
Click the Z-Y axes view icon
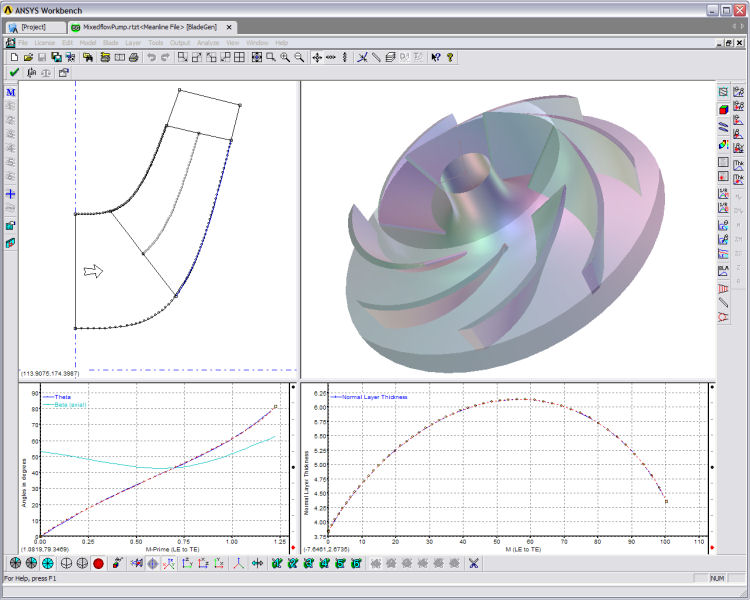point(187,564)
